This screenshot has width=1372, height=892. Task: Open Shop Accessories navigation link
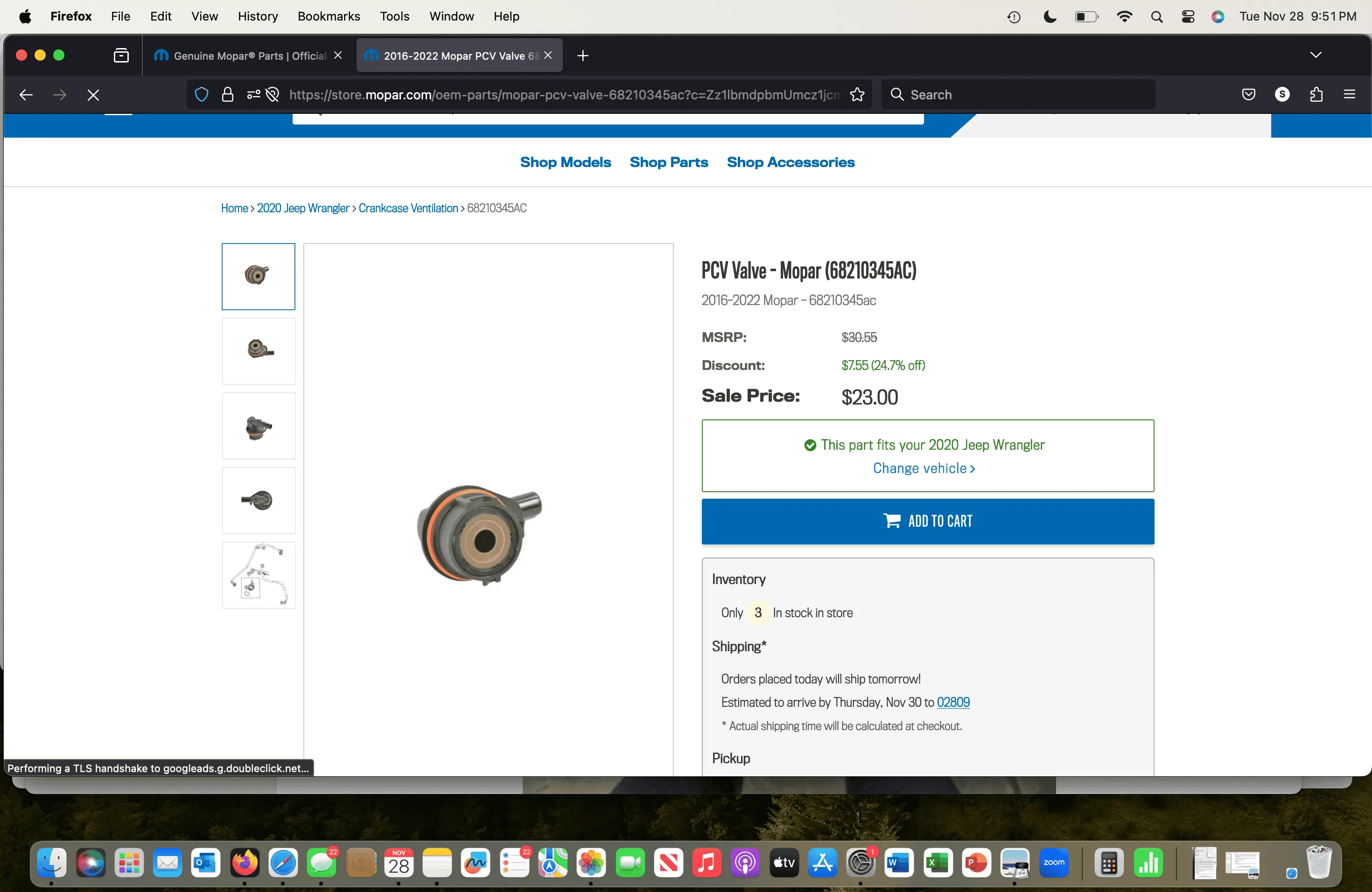[x=791, y=162]
